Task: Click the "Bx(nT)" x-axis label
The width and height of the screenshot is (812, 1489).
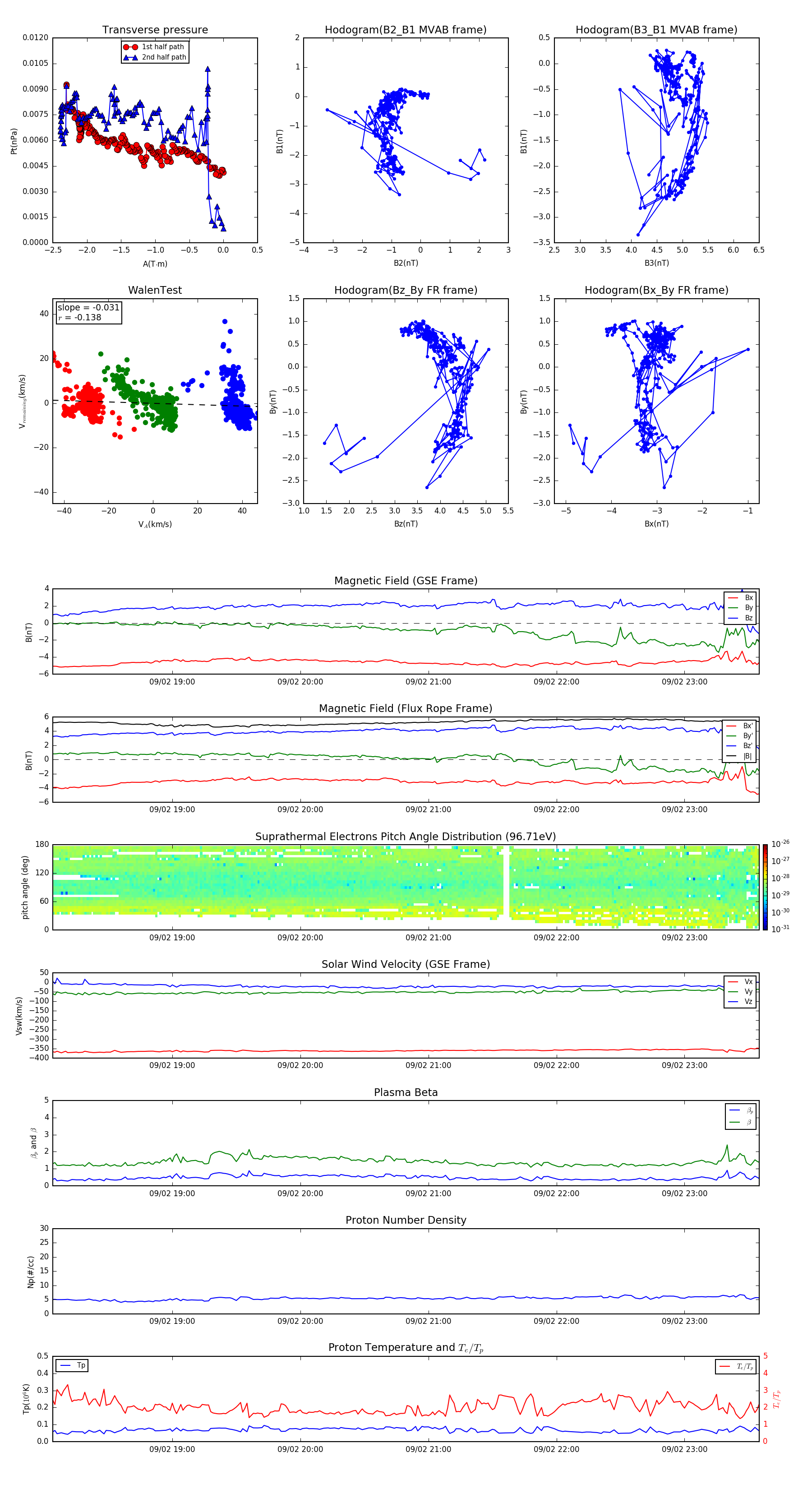Action: click(656, 524)
